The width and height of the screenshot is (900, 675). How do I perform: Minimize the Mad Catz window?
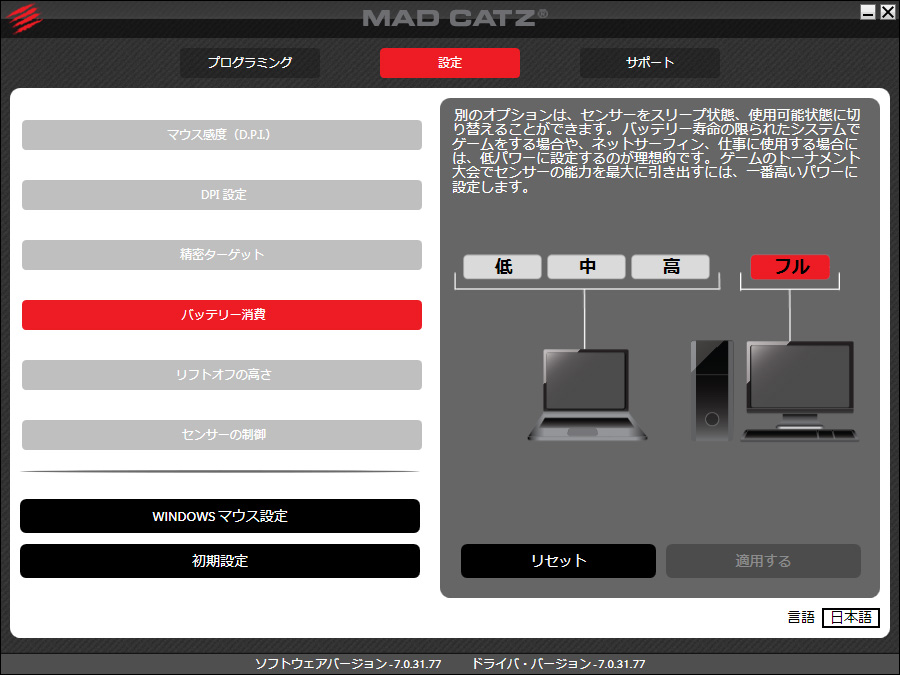(x=868, y=11)
